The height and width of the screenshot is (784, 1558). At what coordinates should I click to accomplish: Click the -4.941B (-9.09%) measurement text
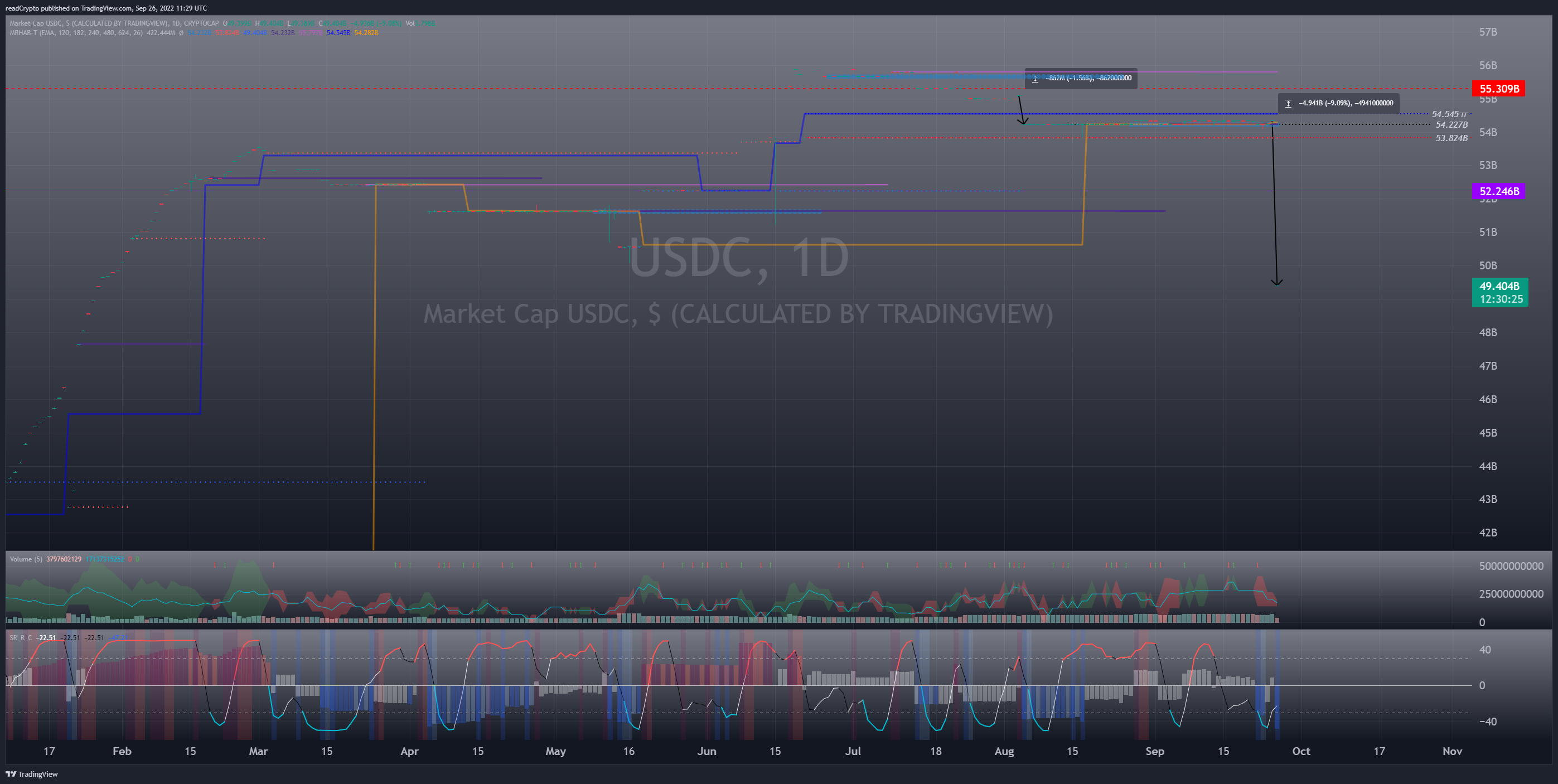[1346, 104]
